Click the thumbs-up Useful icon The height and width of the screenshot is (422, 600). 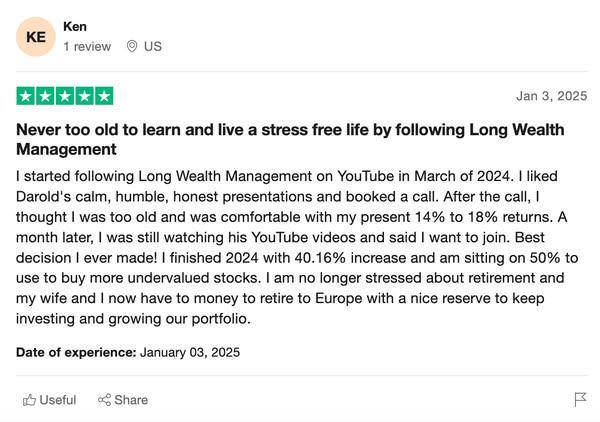[x=29, y=400]
